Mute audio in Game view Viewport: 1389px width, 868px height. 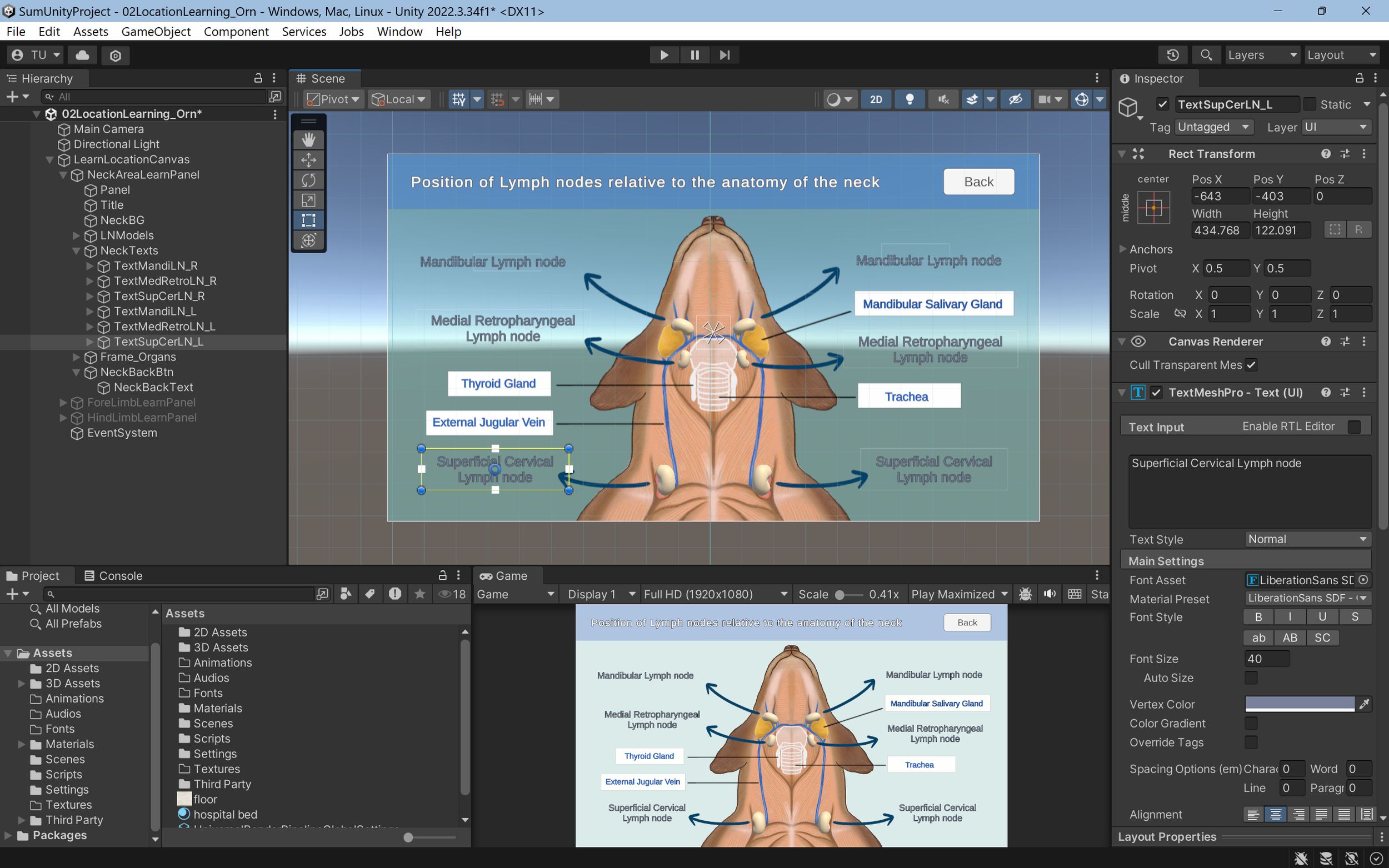click(1050, 594)
